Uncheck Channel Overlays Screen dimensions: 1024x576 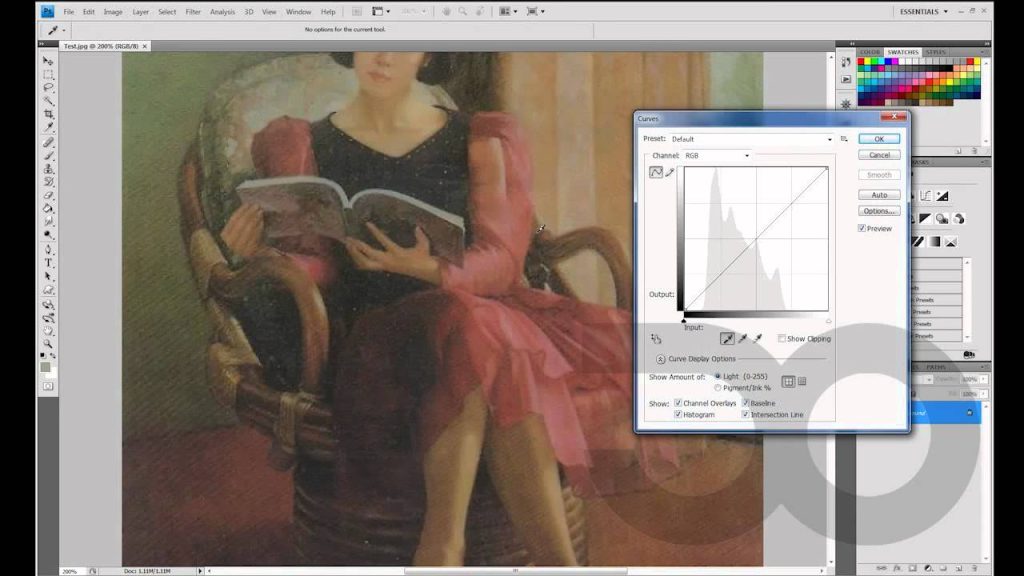coord(678,403)
